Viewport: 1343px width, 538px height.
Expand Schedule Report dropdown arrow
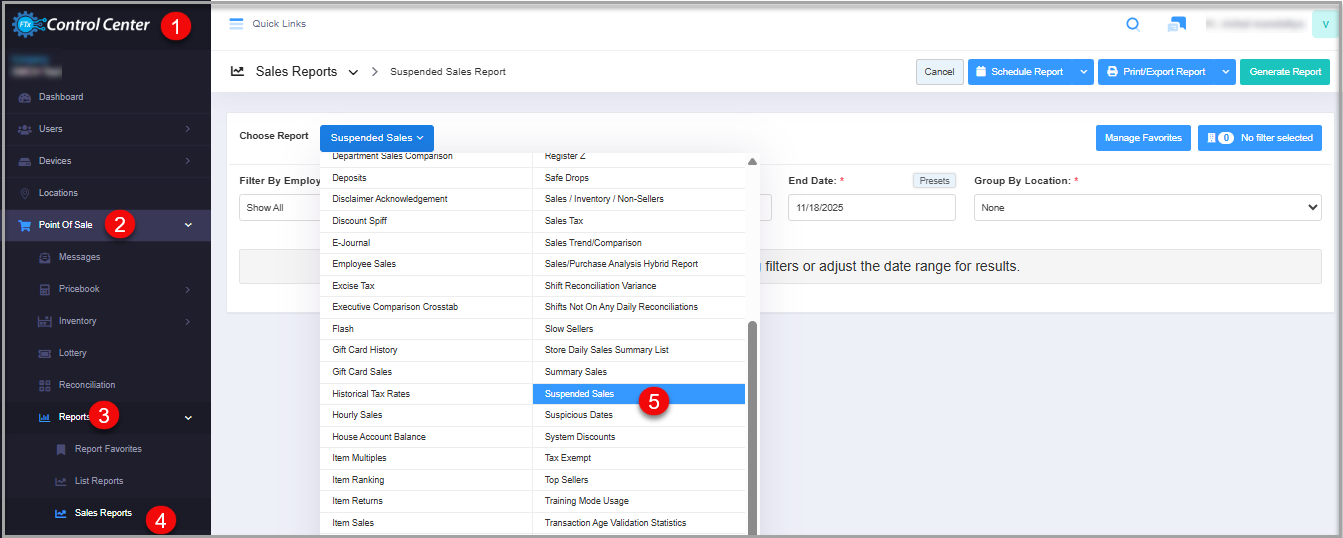[1084, 72]
